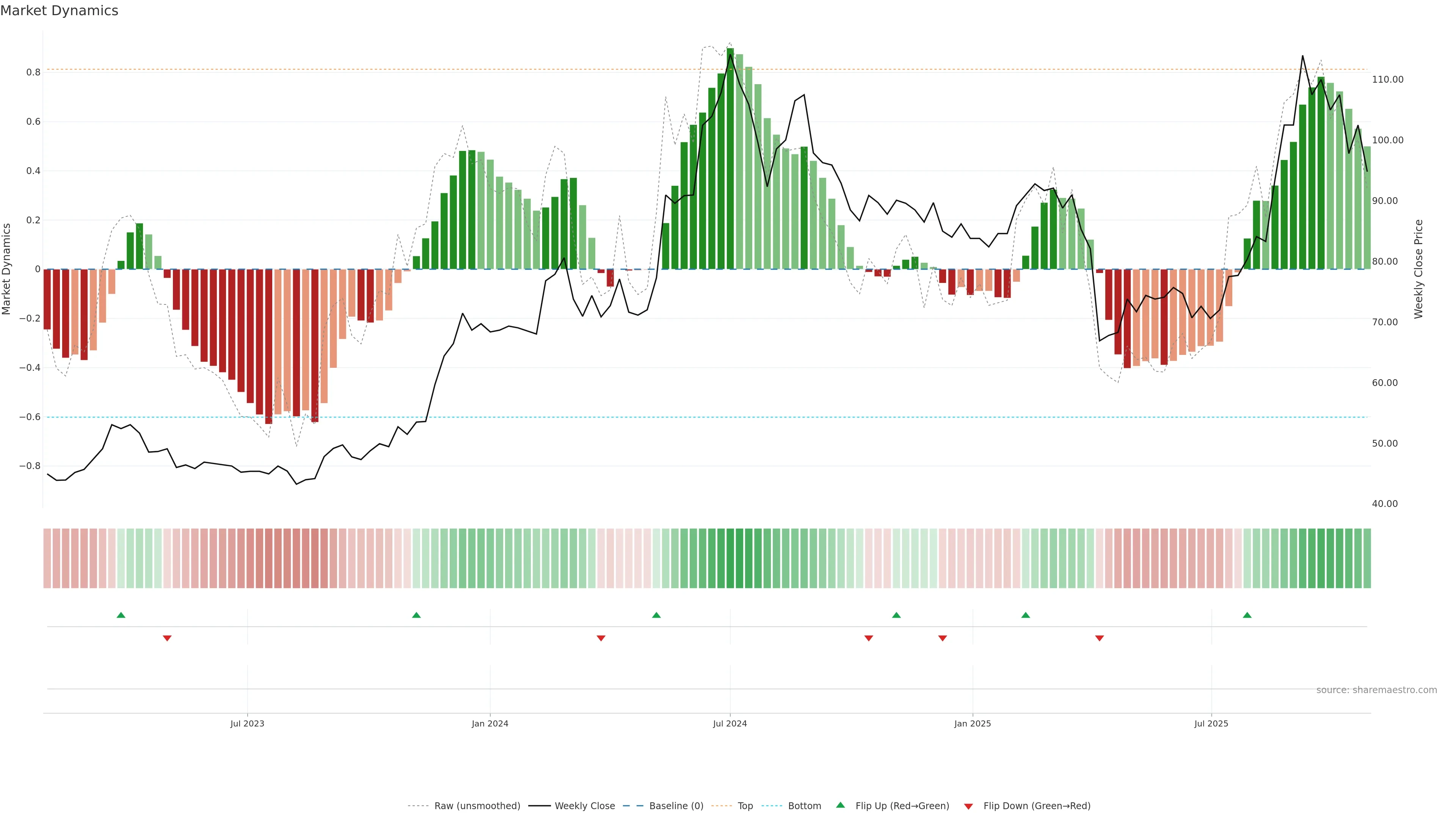Click the source: sharemaestro.com text
Screen dimensions: 1456x819
(1376, 690)
